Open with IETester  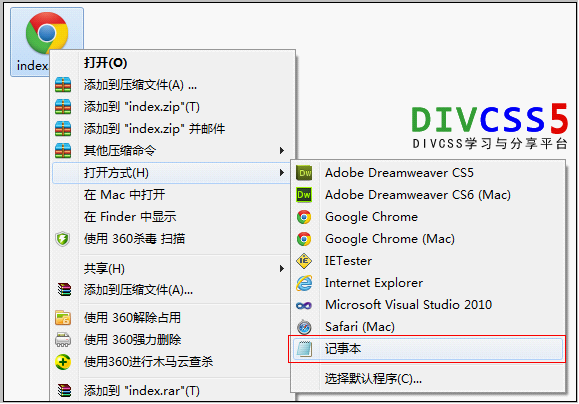(428, 261)
